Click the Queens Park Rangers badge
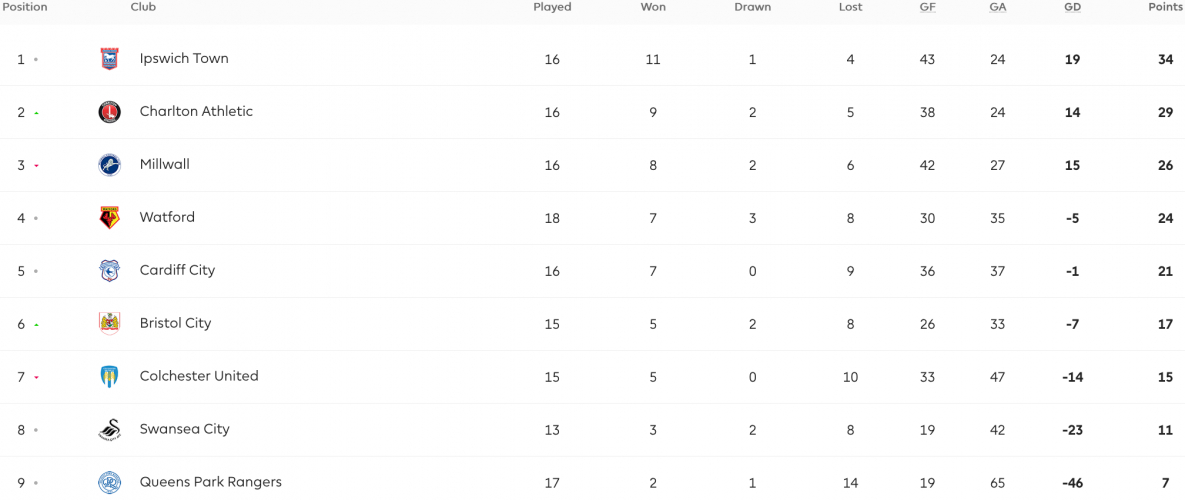The height and width of the screenshot is (500, 1185). tap(110, 482)
